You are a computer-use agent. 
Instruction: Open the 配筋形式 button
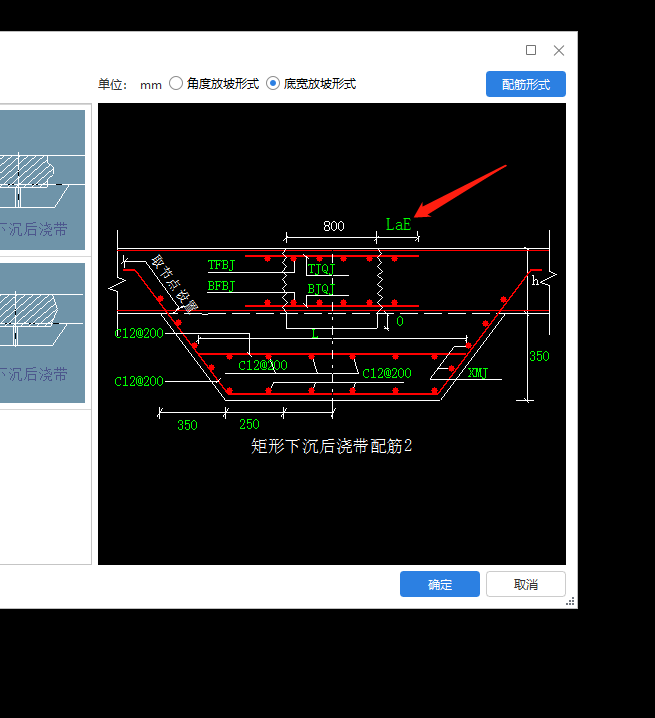(x=525, y=84)
